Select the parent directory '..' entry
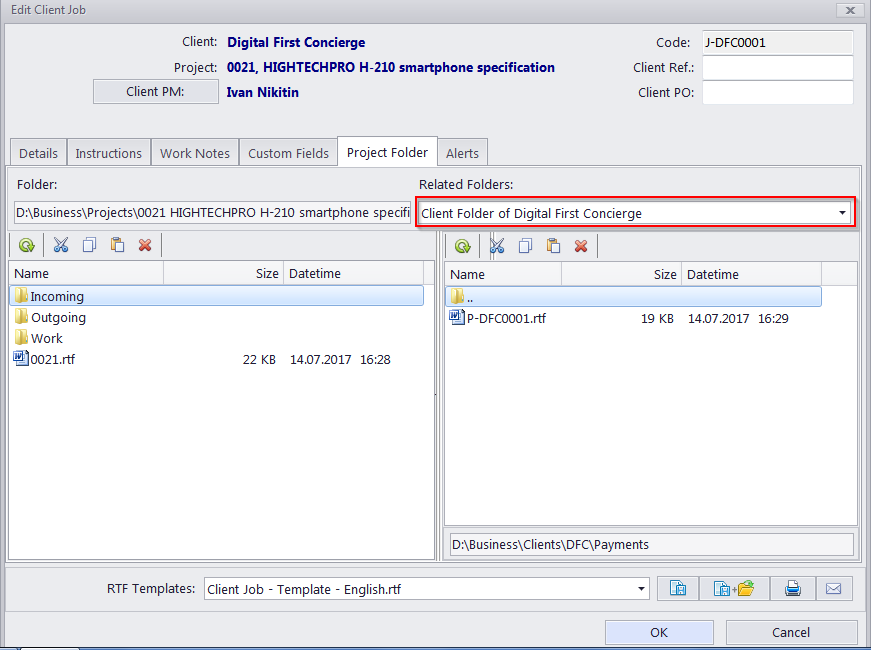871x650 pixels. [x=633, y=297]
